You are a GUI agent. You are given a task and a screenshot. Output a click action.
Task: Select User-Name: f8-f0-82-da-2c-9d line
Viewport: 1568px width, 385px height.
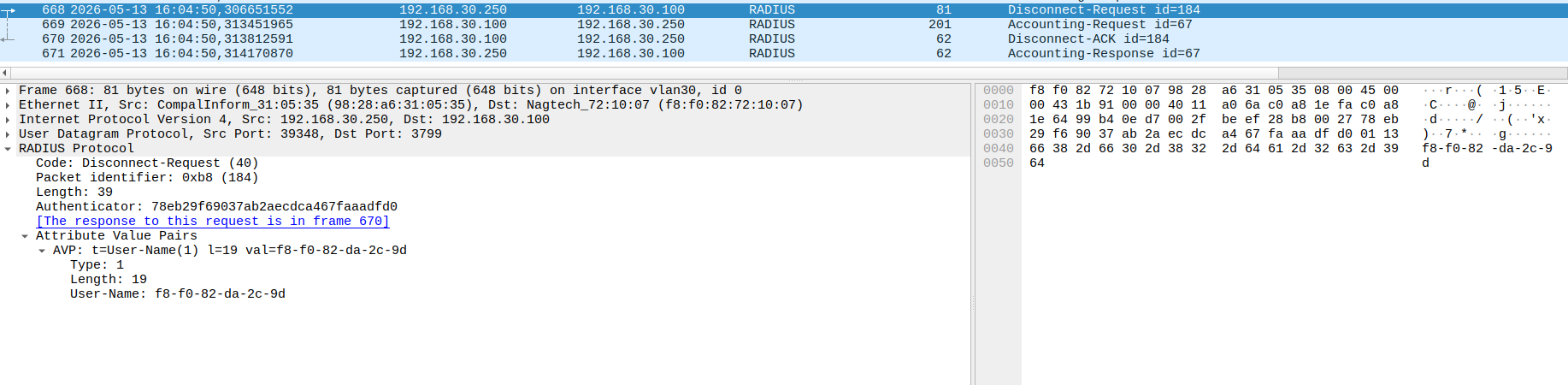tap(178, 293)
